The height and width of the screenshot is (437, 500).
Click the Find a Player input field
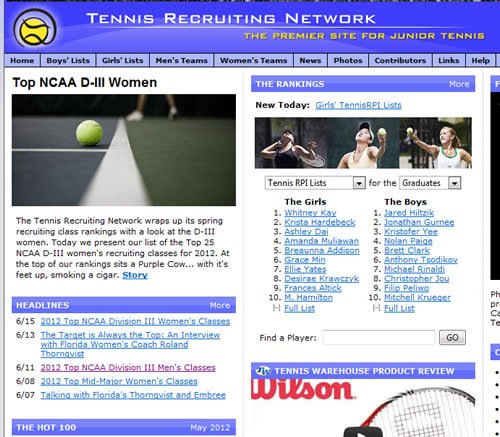click(x=379, y=338)
